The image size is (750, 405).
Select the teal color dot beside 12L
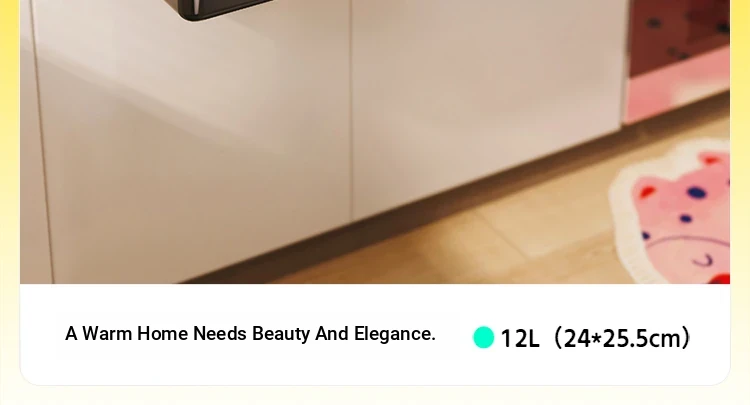coord(483,338)
